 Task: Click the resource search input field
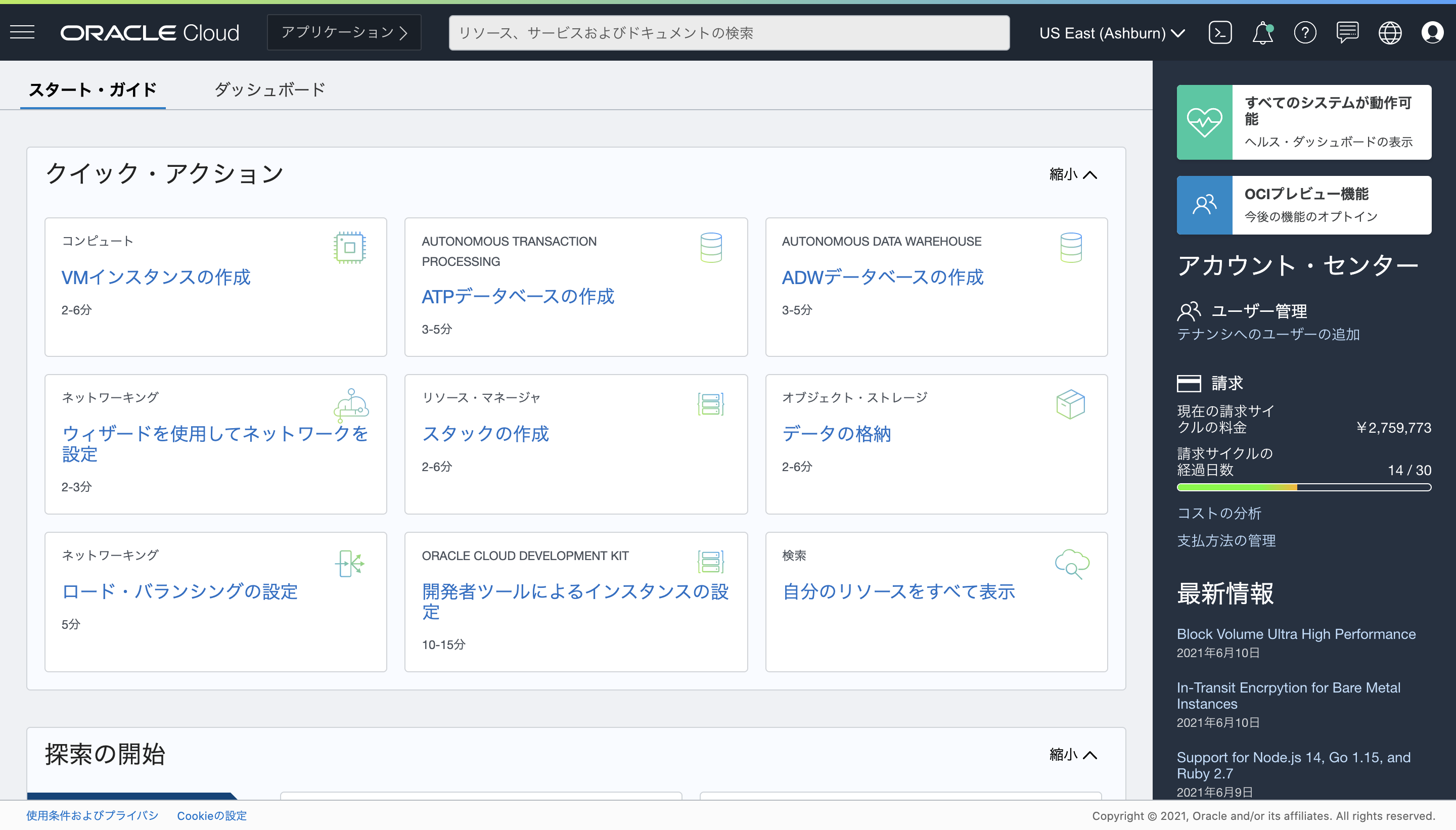coord(729,33)
